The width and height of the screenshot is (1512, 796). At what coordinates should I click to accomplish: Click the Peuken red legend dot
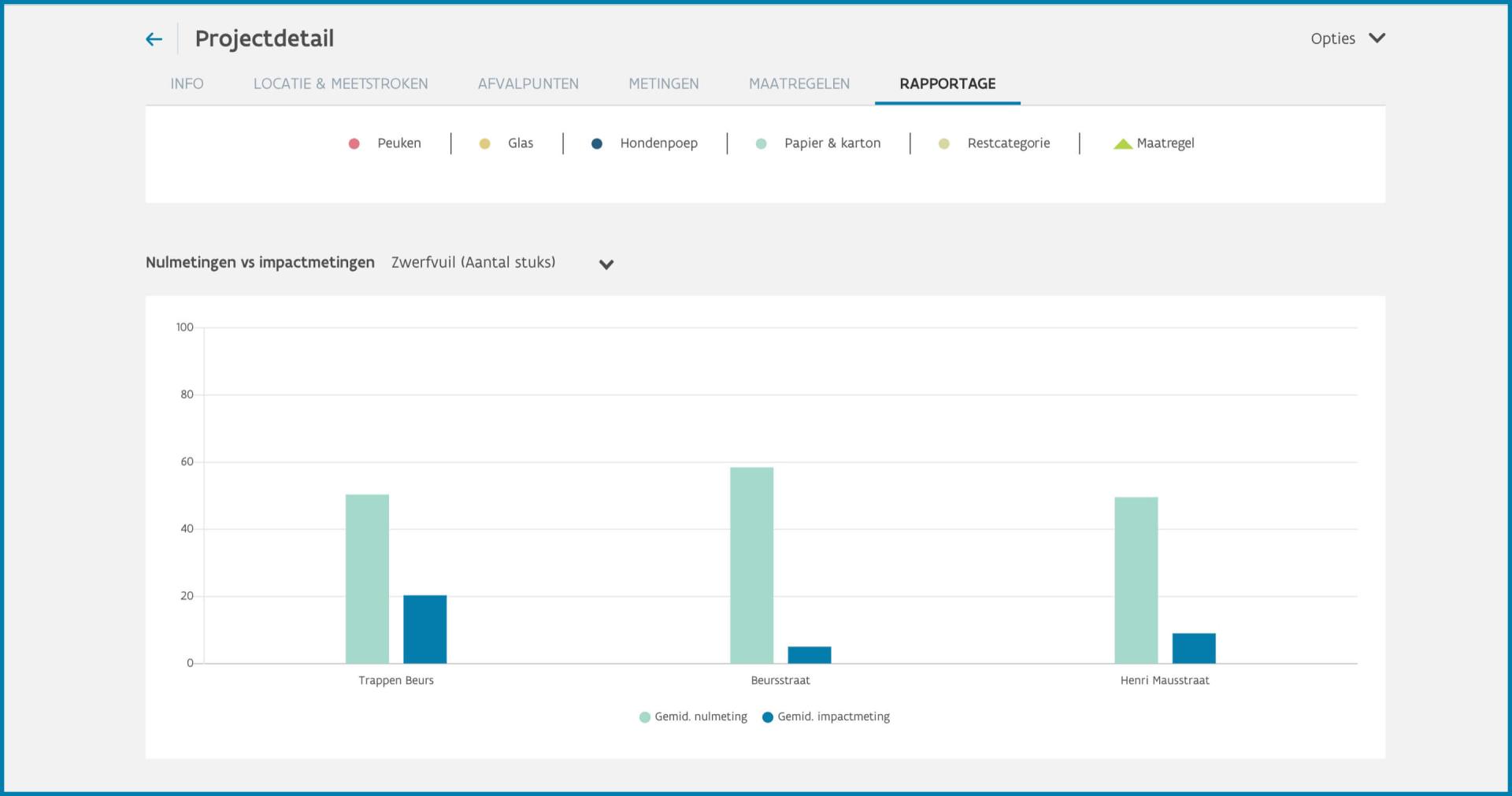pyautogui.click(x=354, y=143)
